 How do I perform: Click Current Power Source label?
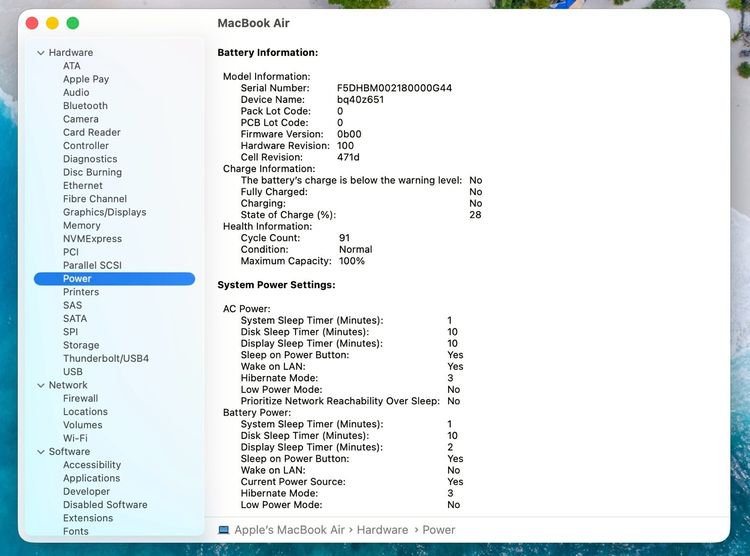[293, 482]
